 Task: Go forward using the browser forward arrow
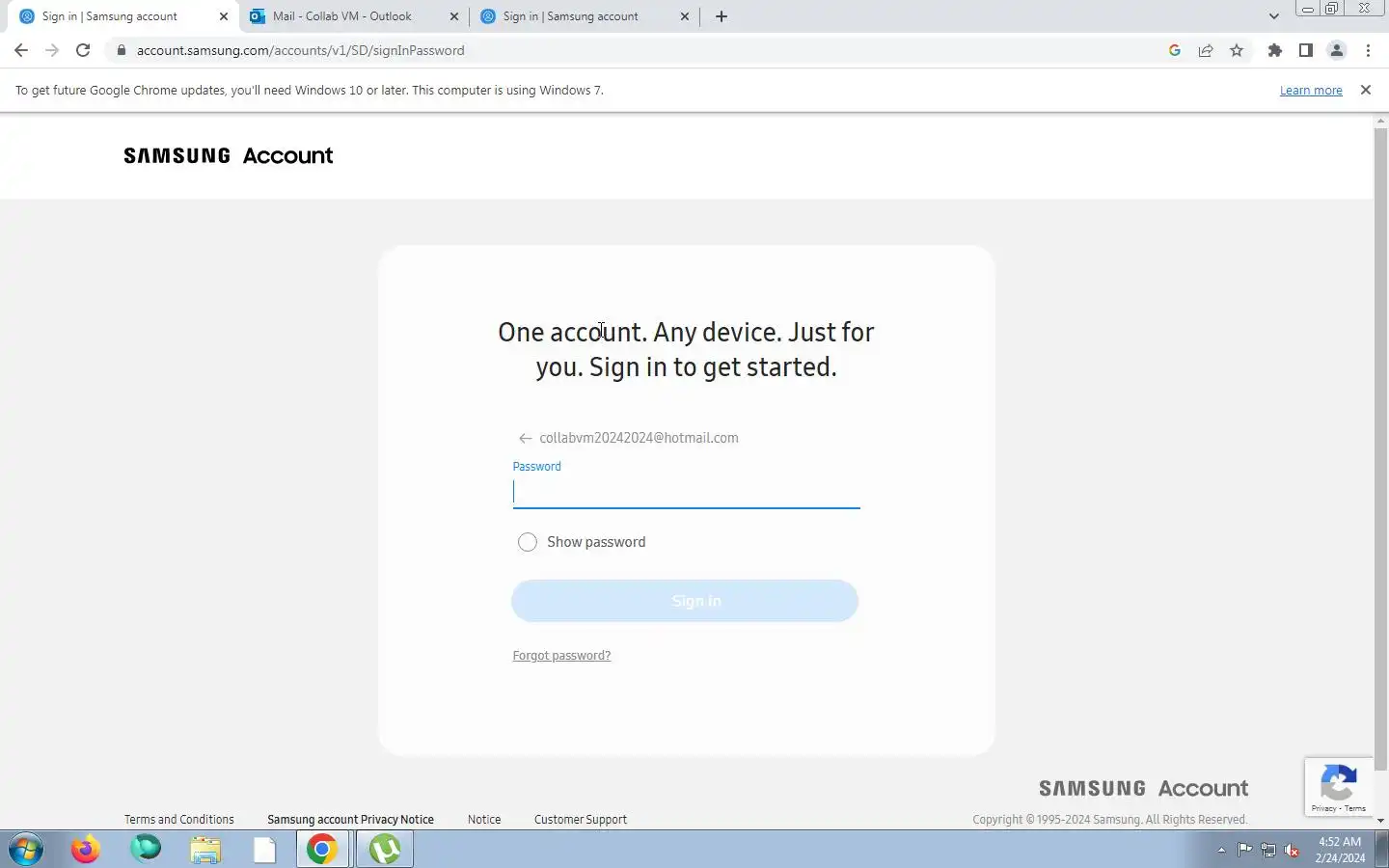(52, 50)
